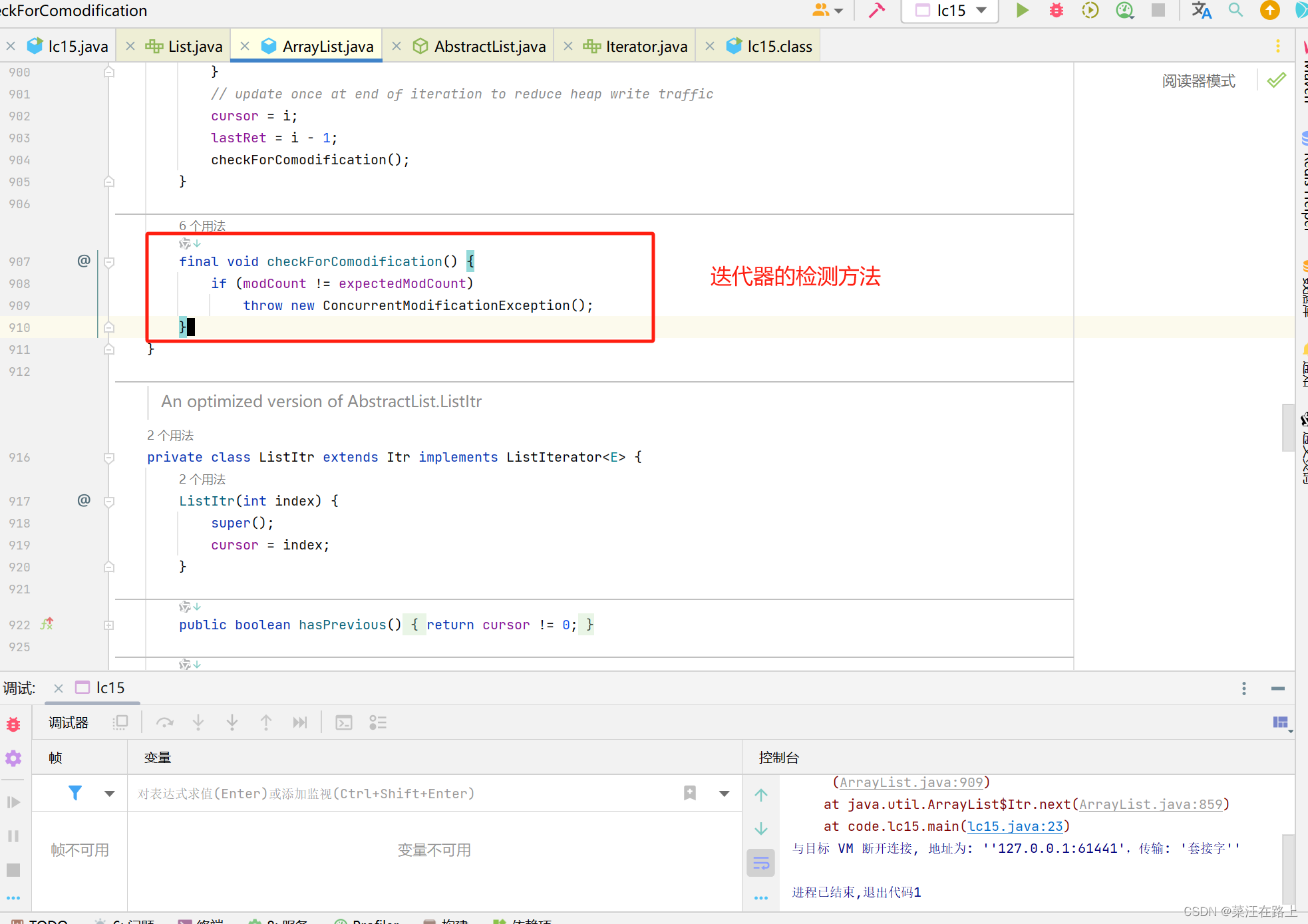Click the green inspection checkmark icon
The height and width of the screenshot is (924, 1308).
pyautogui.click(x=1276, y=81)
